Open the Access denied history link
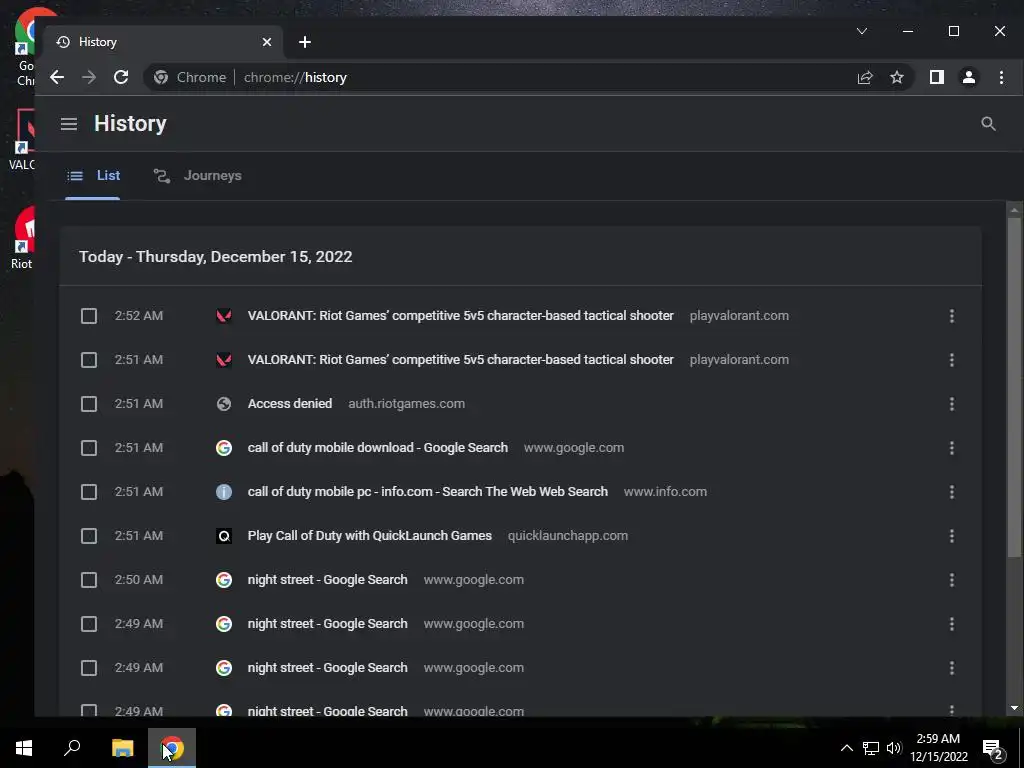The image size is (1024, 768). pos(289,404)
